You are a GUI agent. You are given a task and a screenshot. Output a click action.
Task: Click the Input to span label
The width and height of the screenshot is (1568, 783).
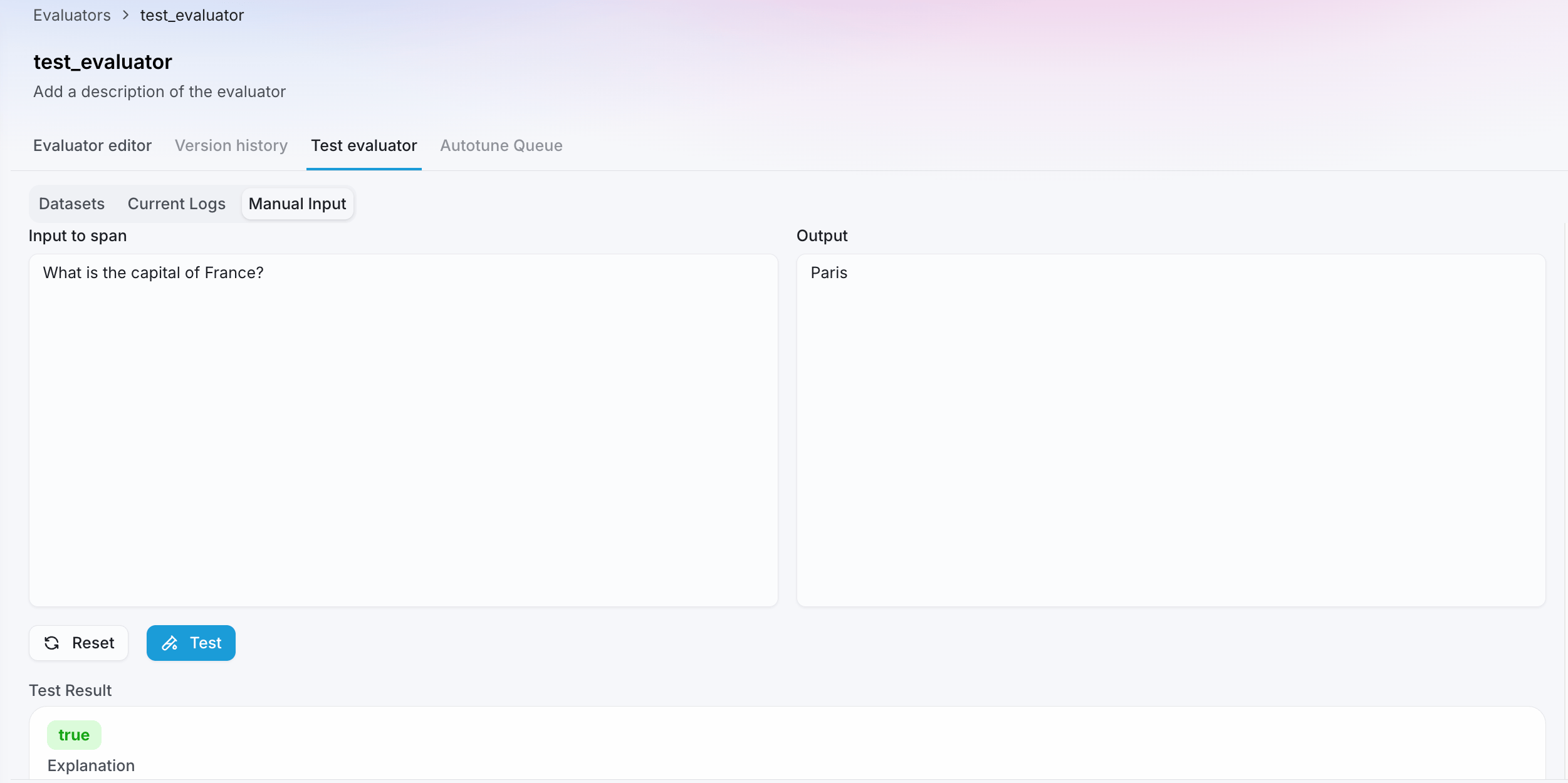point(78,236)
